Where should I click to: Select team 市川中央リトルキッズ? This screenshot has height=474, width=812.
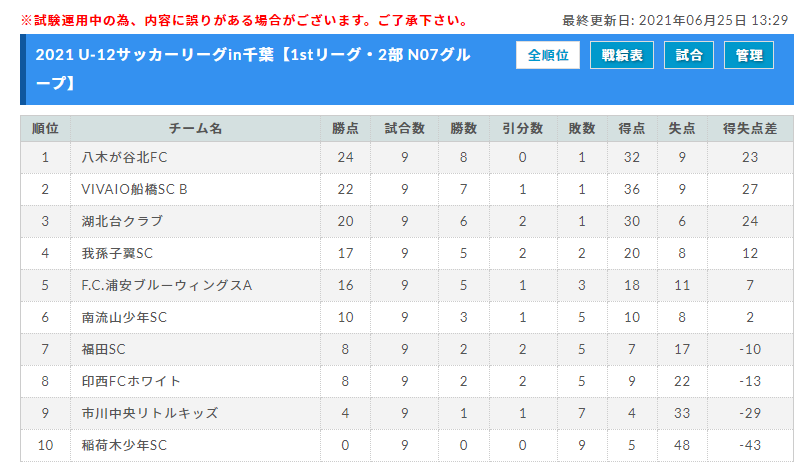150,413
